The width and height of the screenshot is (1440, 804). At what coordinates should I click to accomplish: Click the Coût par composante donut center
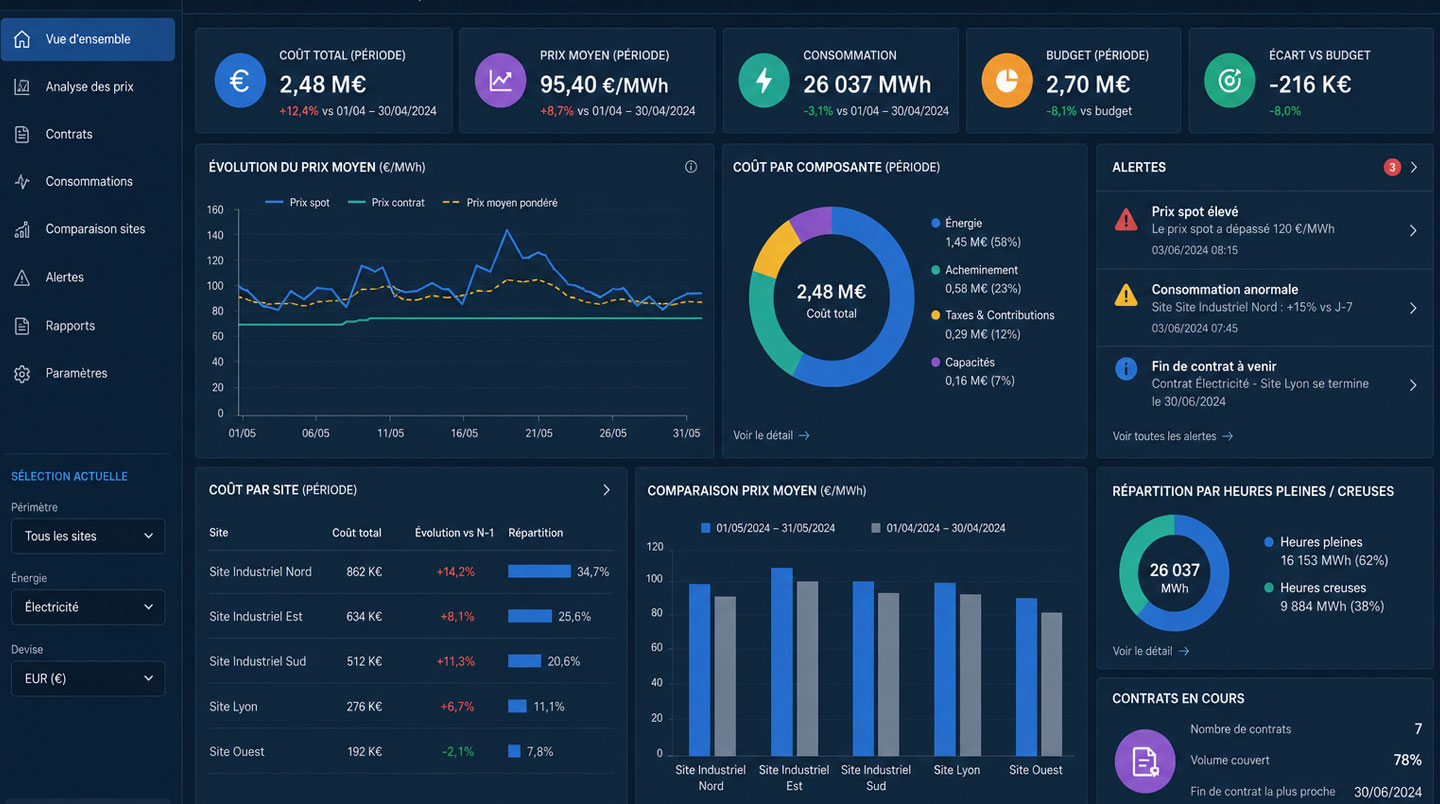[831, 299]
